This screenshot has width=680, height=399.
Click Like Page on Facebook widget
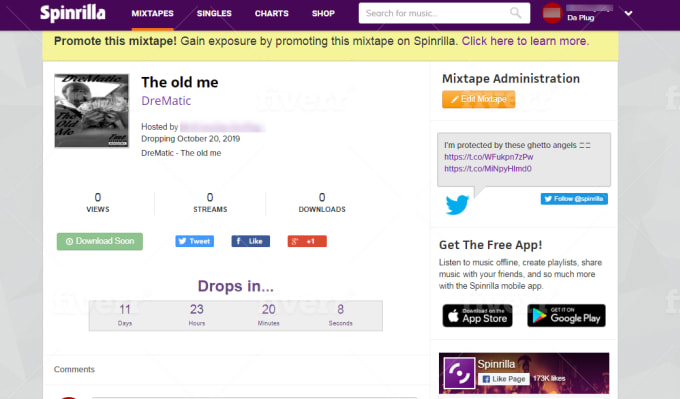click(503, 379)
